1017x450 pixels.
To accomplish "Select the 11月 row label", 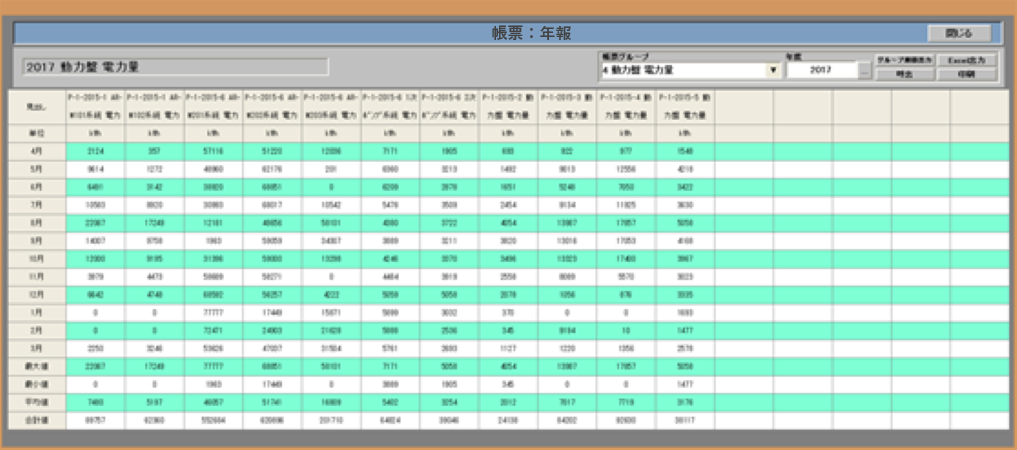I will pos(36,278).
